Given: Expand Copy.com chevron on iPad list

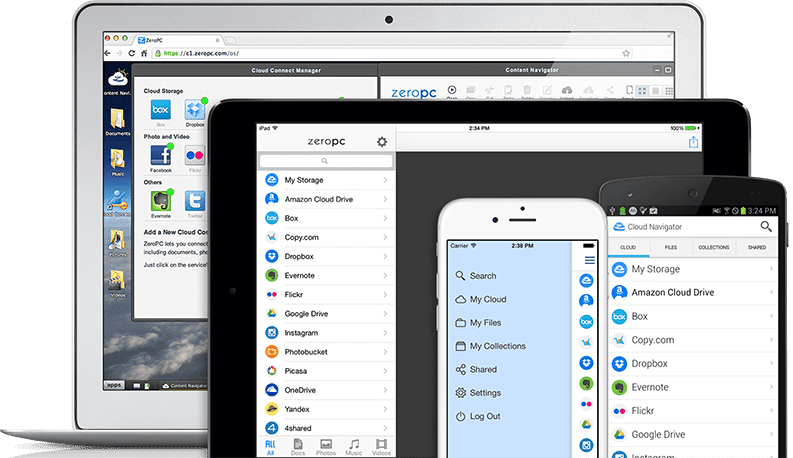Looking at the screenshot, I should (385, 237).
